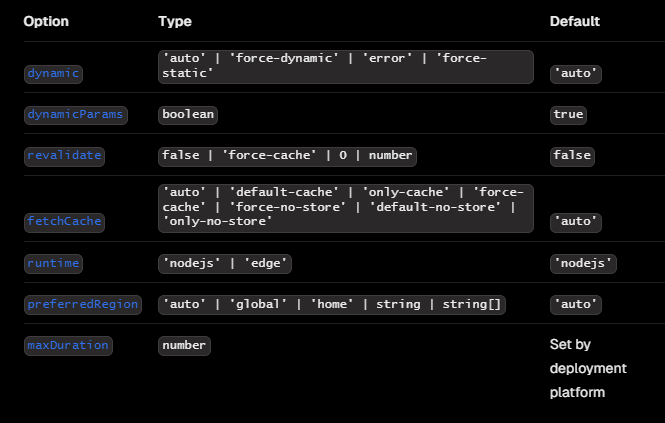Follow the revalidate option link

(64, 156)
